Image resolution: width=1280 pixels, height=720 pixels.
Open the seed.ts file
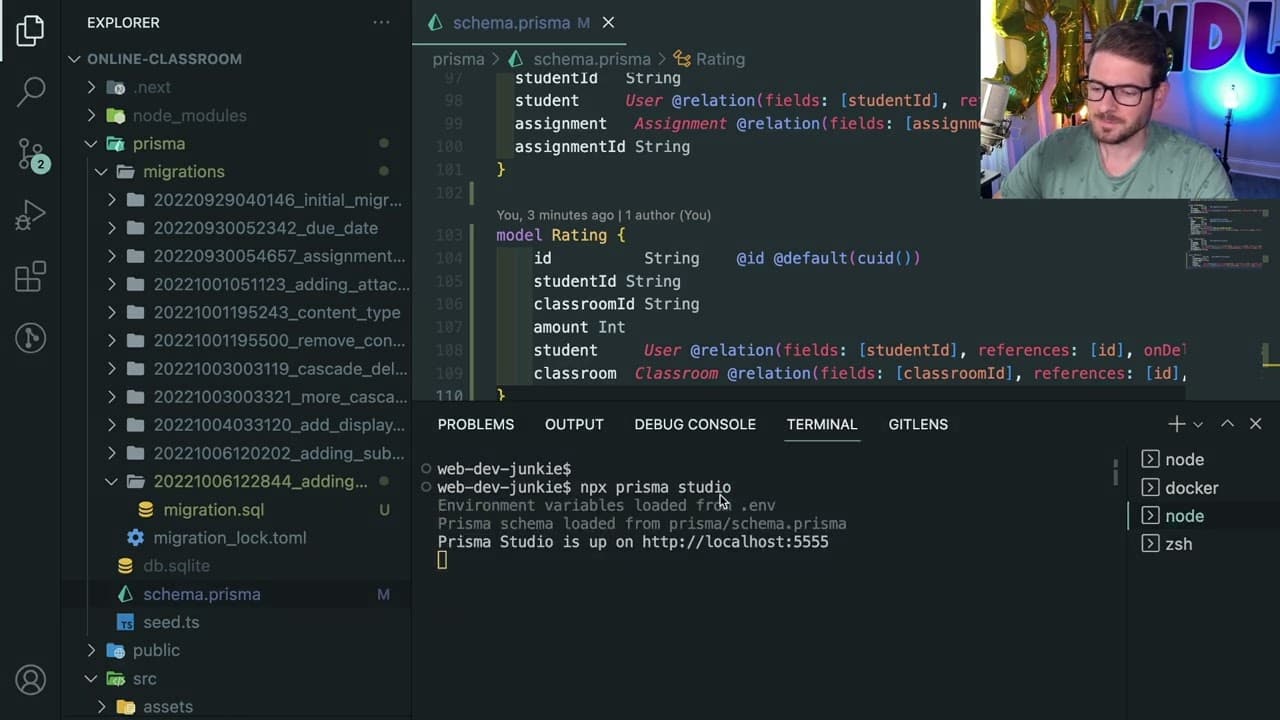coord(171,622)
